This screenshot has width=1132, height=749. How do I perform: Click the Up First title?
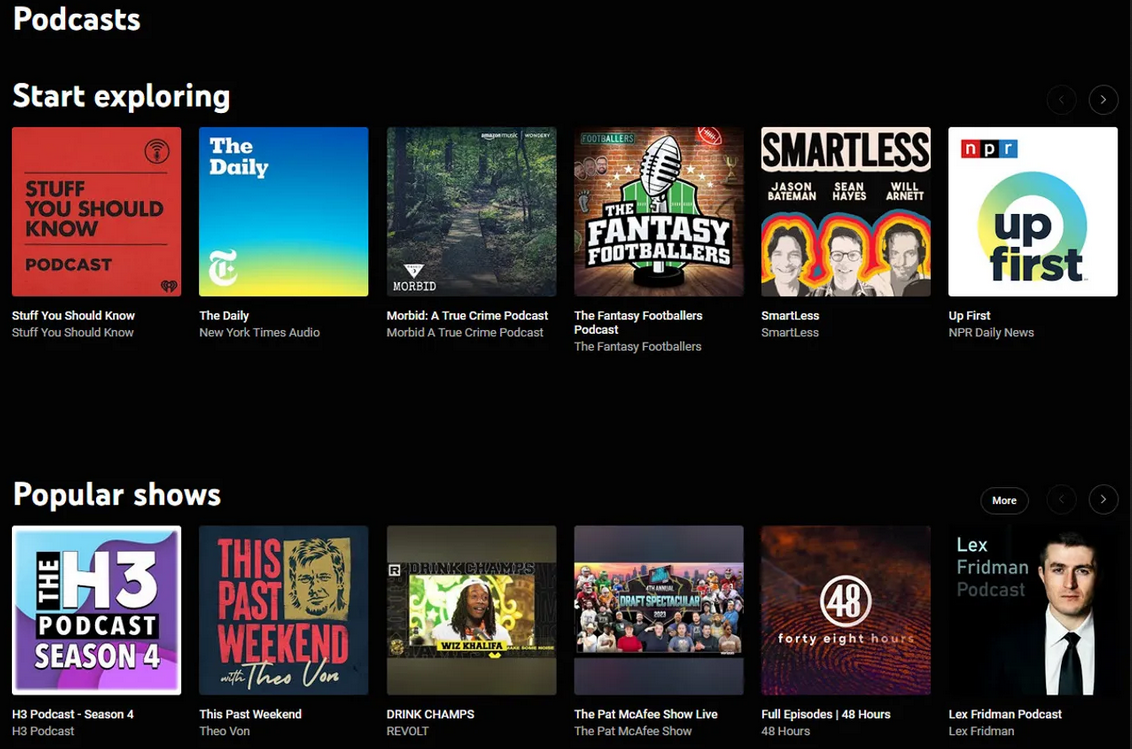coord(970,316)
